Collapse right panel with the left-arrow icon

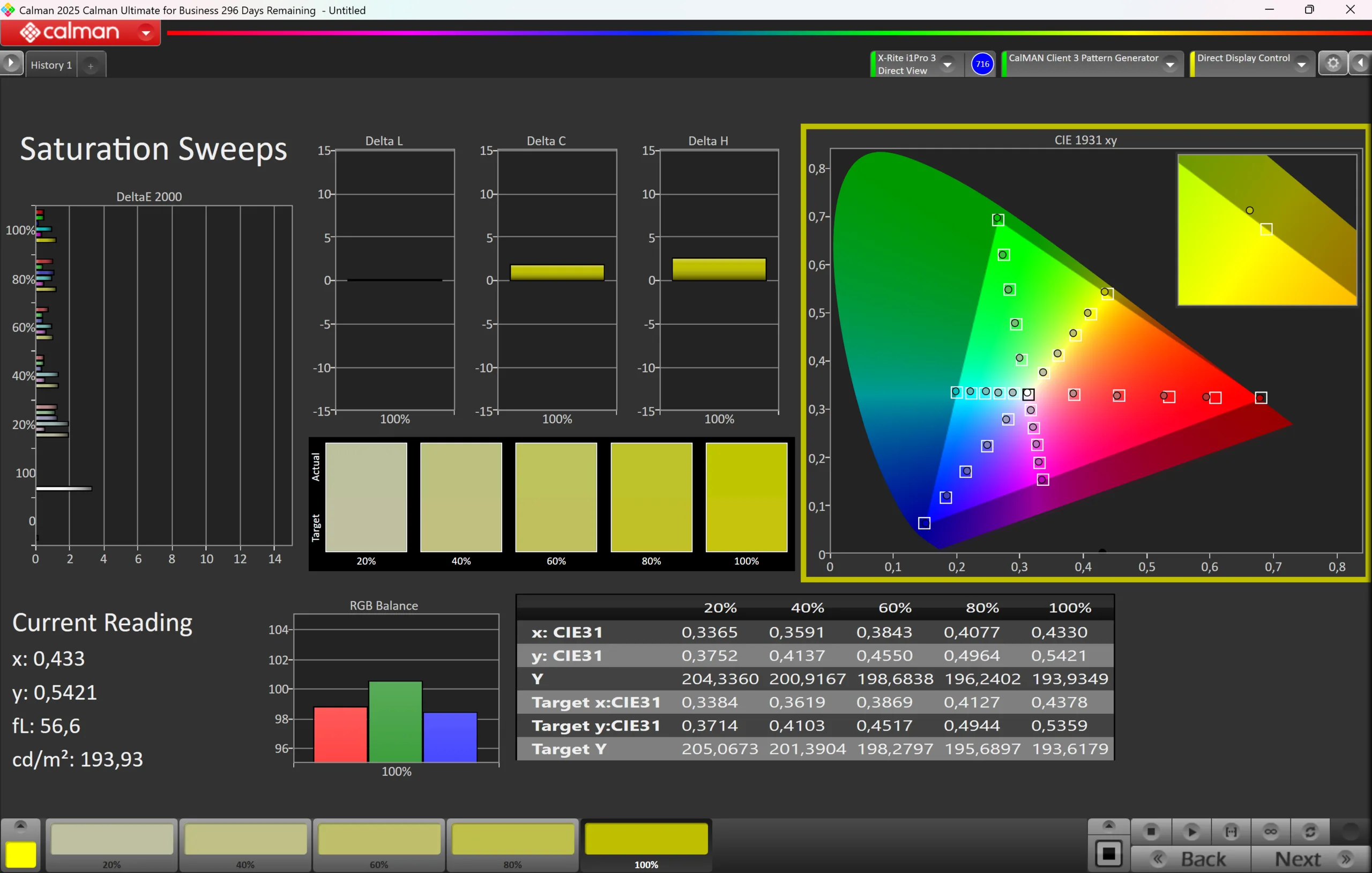pyautogui.click(x=1361, y=63)
